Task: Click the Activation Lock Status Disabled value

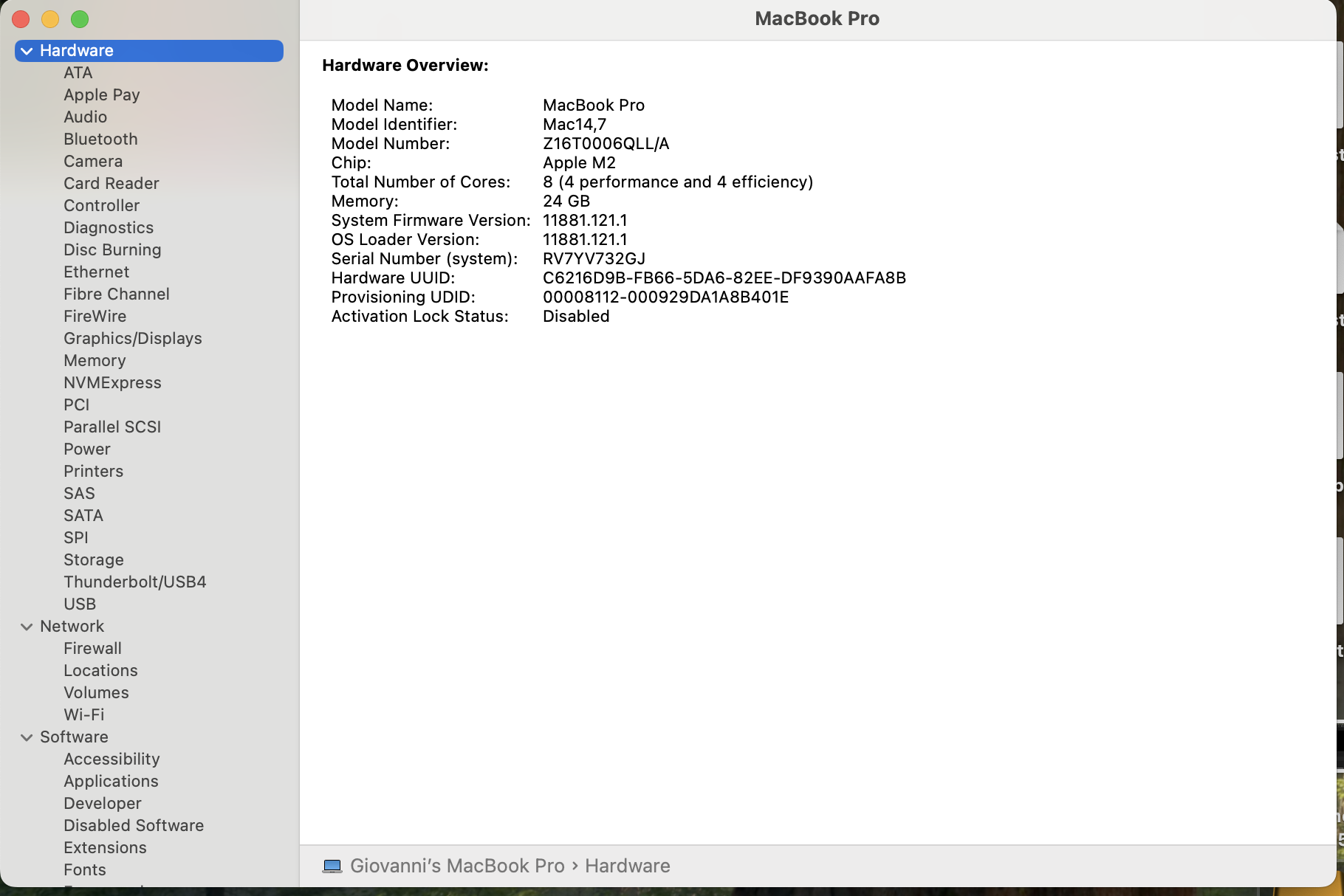Action: [x=577, y=317]
